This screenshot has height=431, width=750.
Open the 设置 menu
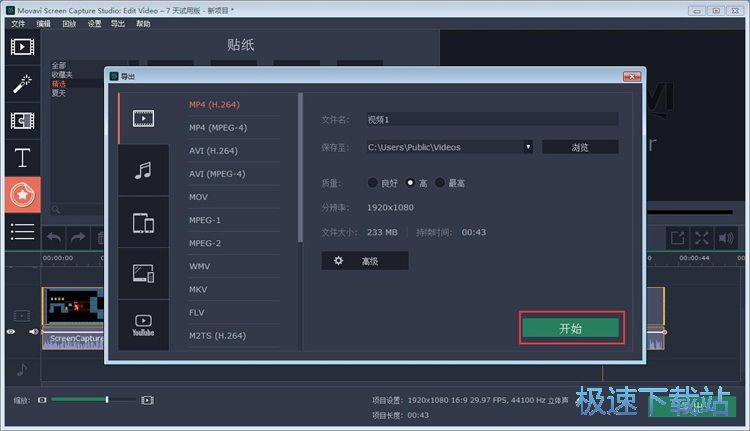pos(94,23)
